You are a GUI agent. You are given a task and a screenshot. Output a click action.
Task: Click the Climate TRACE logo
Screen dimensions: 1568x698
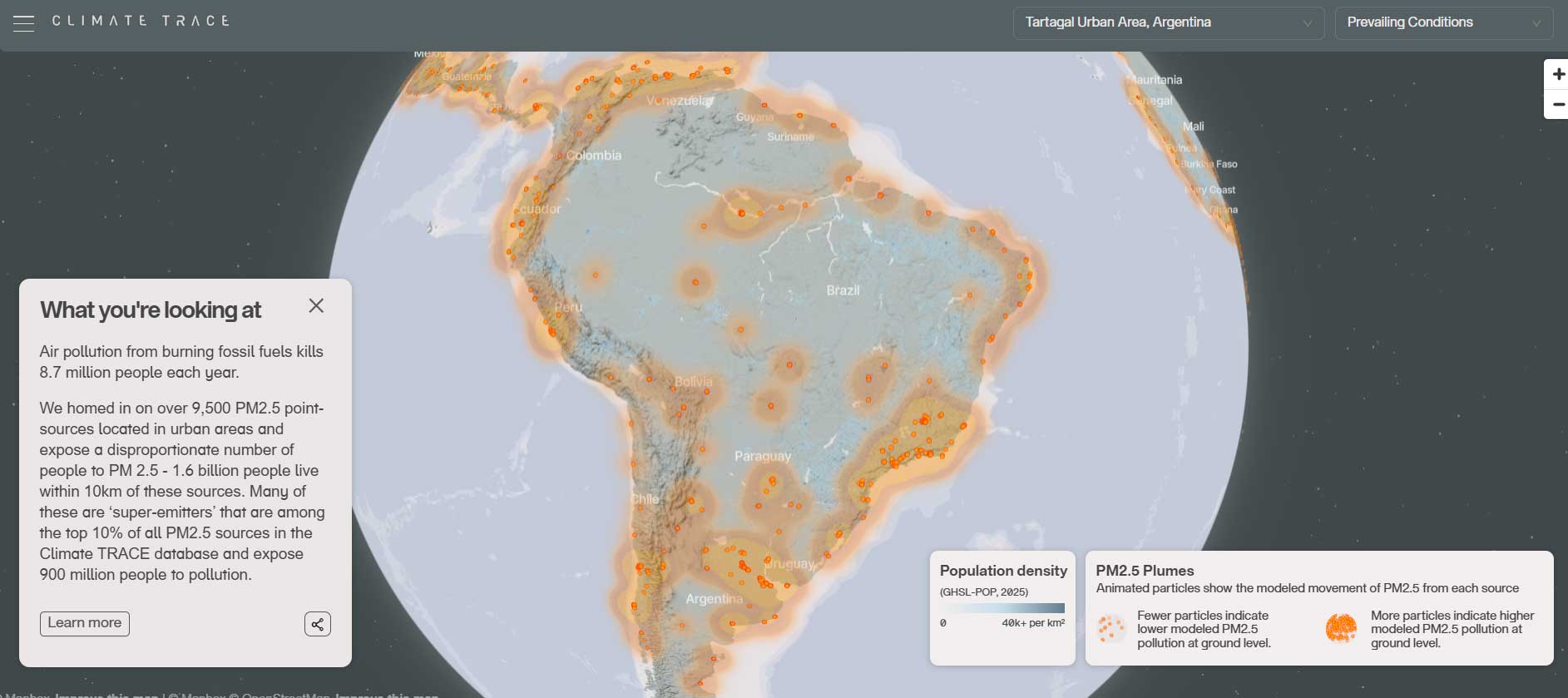pos(141,21)
